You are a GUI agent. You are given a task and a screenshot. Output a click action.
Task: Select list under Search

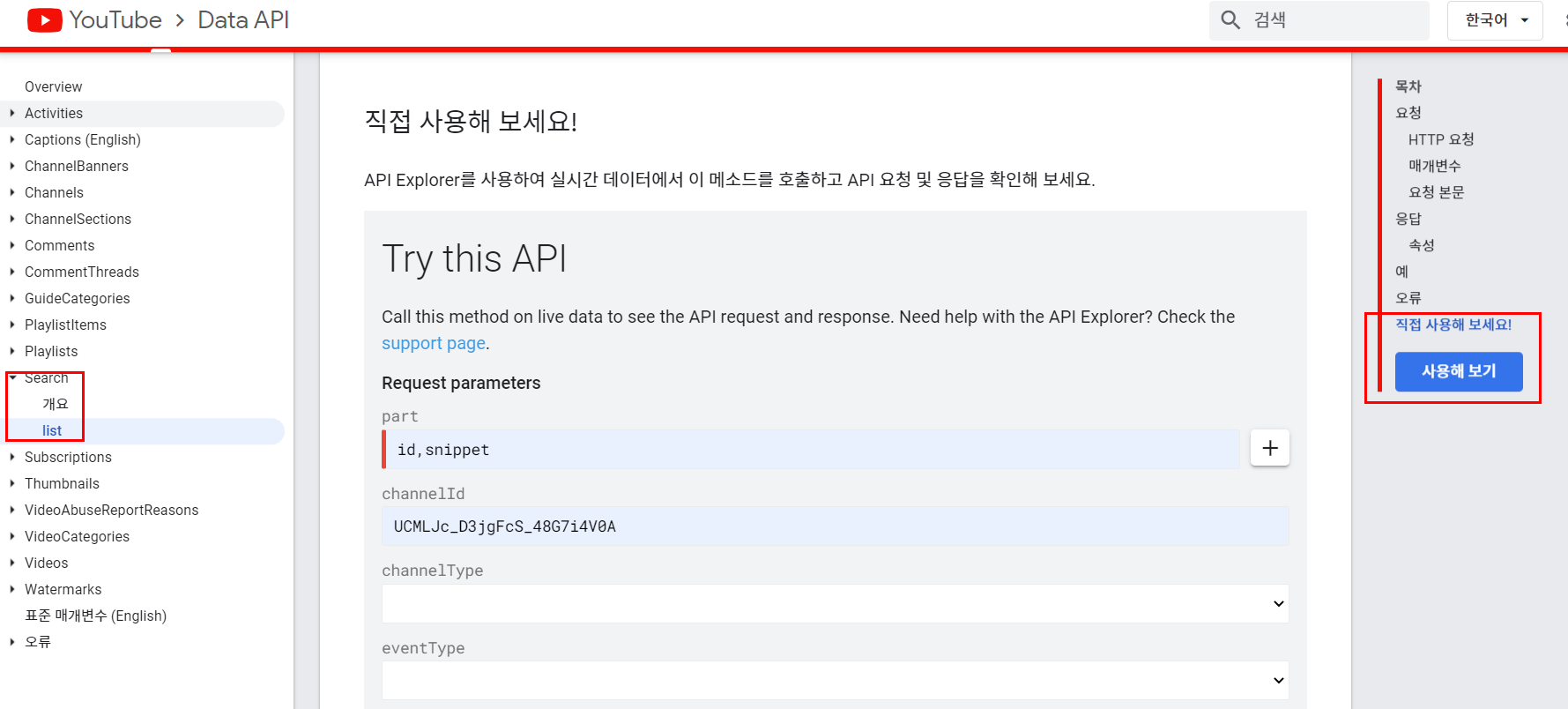pyautogui.click(x=52, y=430)
